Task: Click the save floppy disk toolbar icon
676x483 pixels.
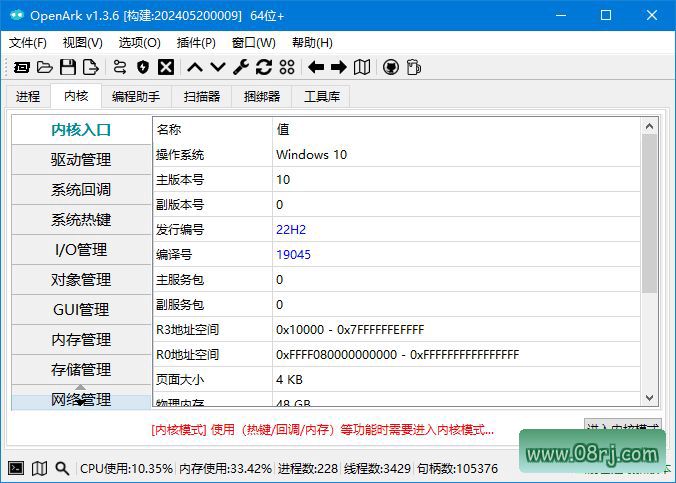Action: 68,67
